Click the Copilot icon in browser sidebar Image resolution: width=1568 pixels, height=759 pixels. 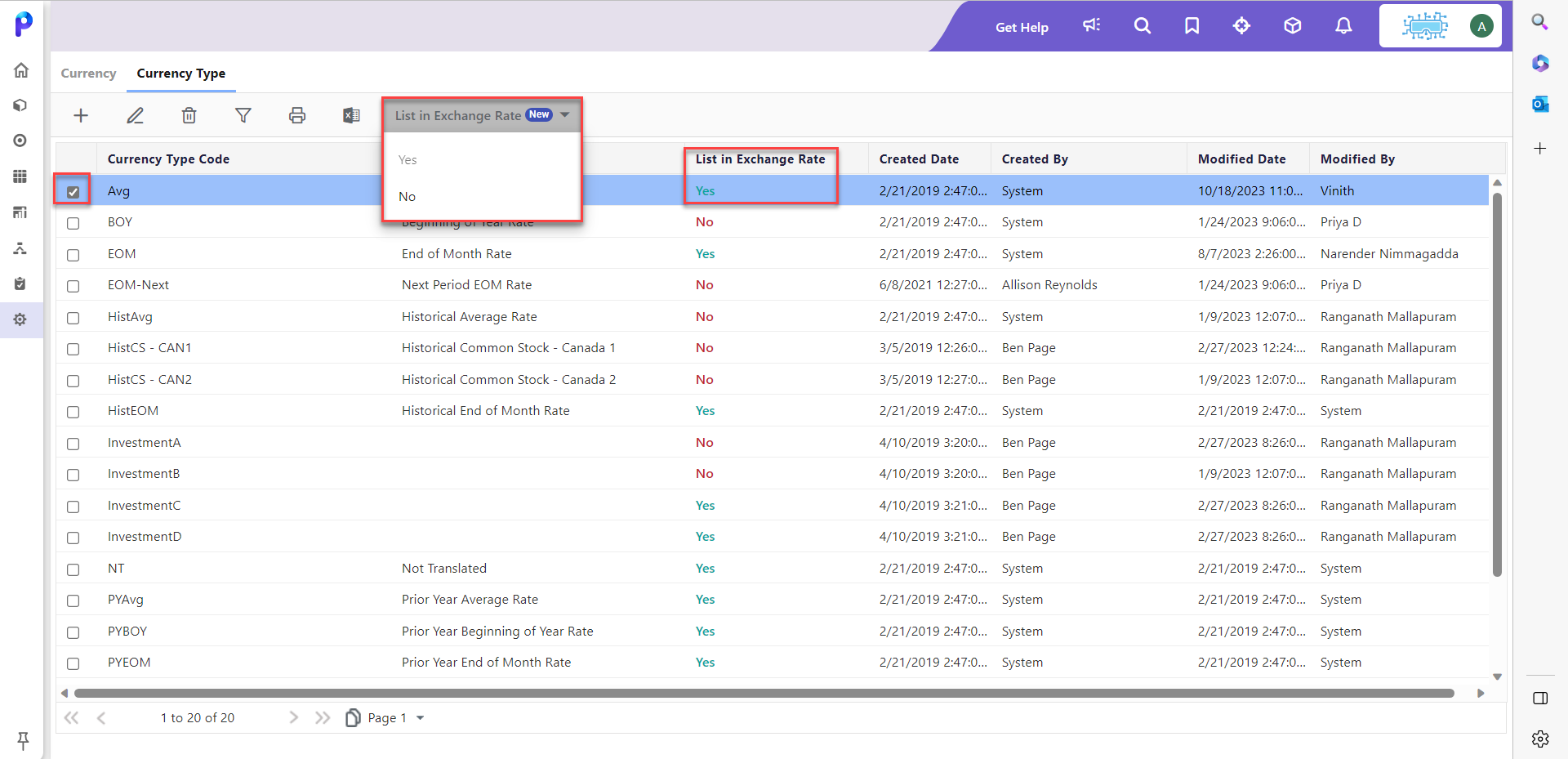pyautogui.click(x=1540, y=63)
